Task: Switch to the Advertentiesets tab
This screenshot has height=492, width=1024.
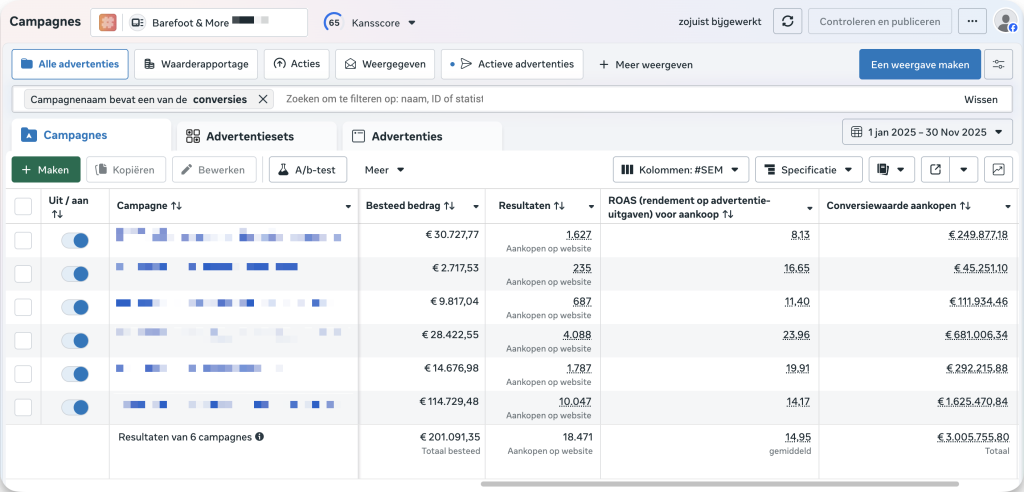Action: [x=256, y=136]
